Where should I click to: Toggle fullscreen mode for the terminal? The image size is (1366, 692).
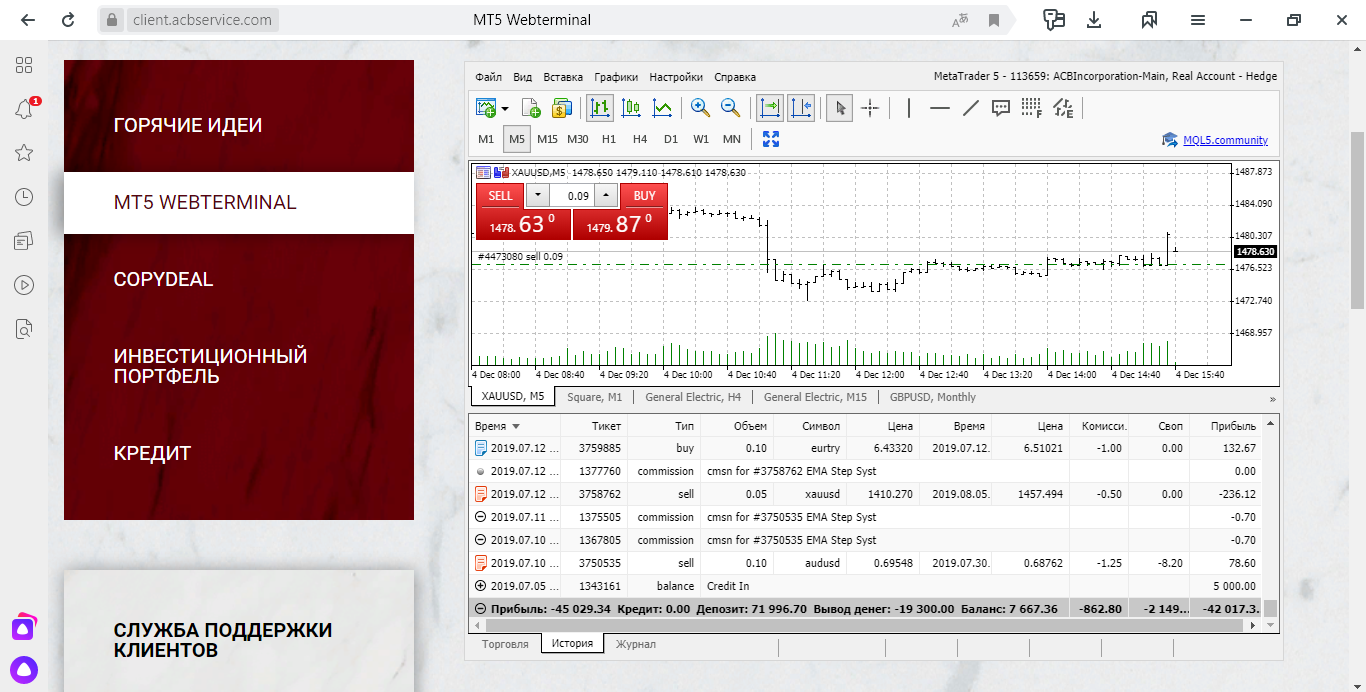coord(771,139)
